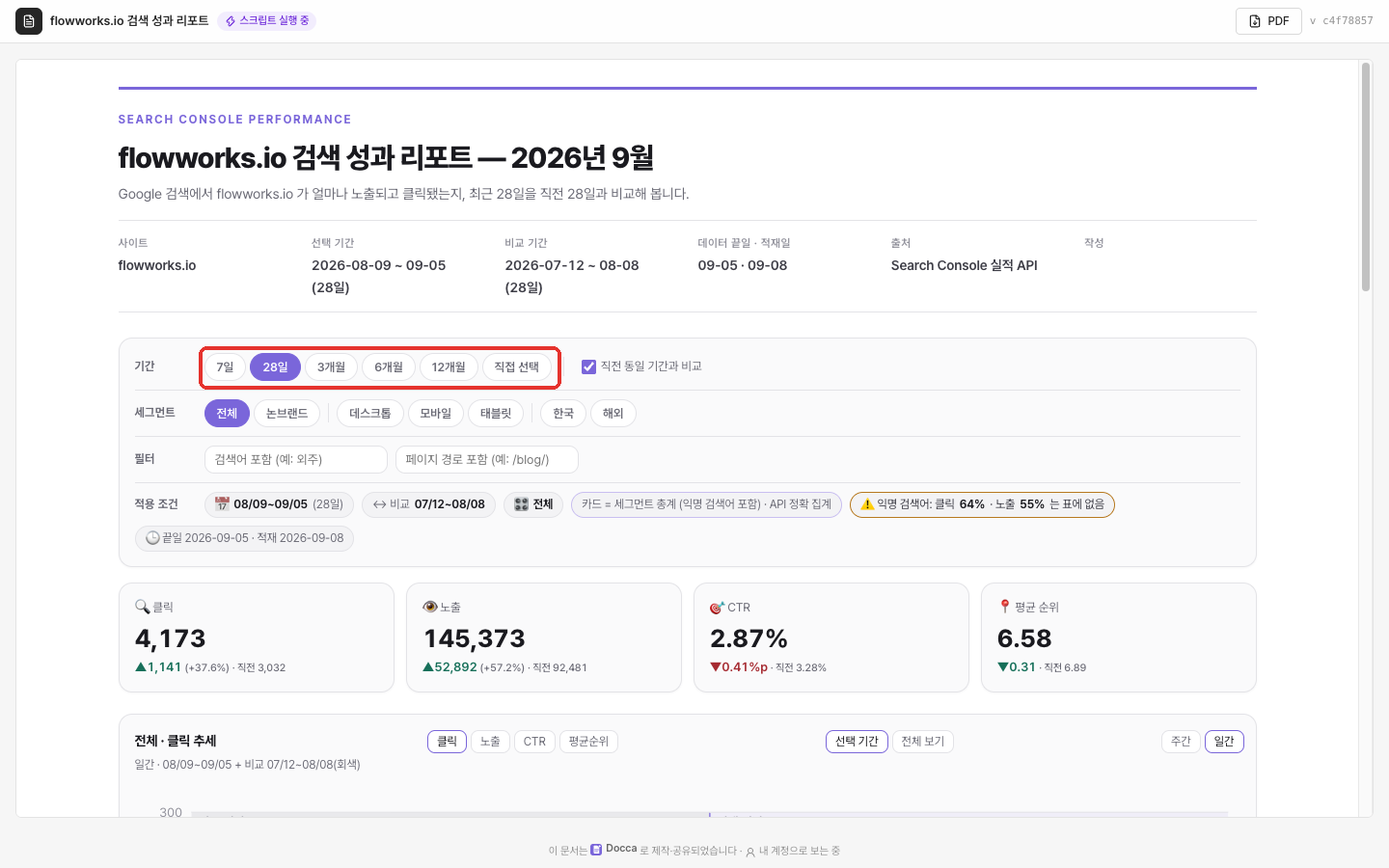Image resolution: width=1389 pixels, height=868 pixels.
Task: Click the 145,373 impressions value
Action: (475, 638)
